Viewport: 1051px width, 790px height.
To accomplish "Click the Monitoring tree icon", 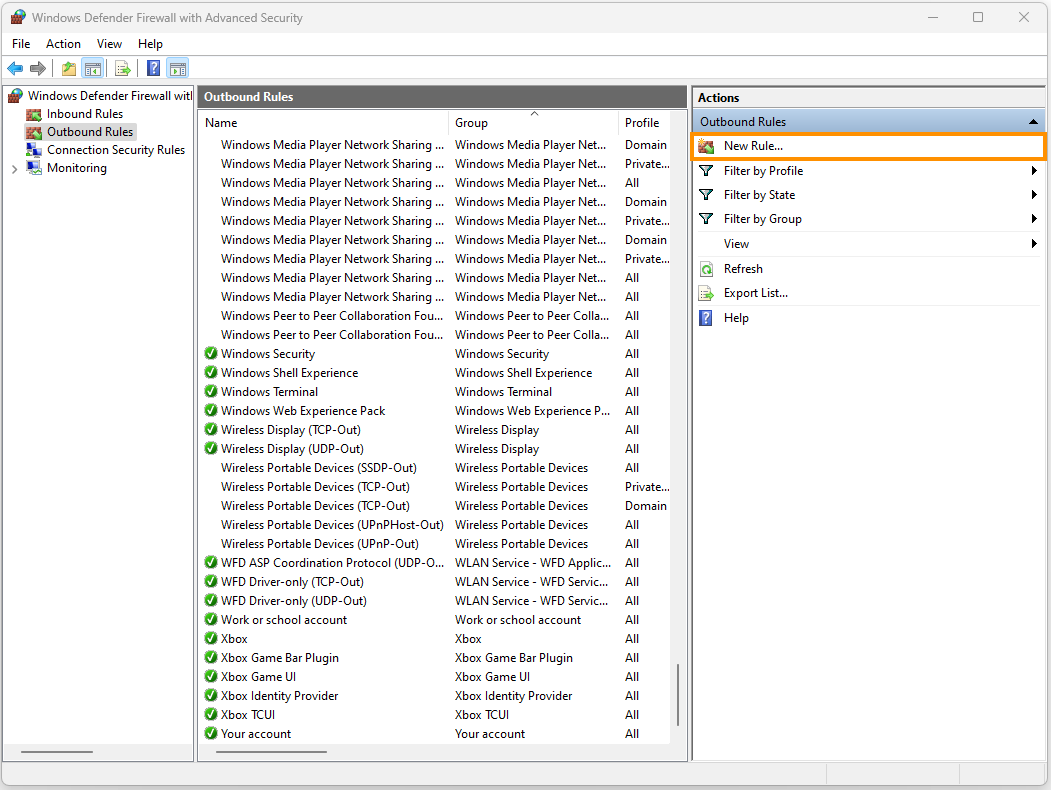I will click(x=34, y=168).
